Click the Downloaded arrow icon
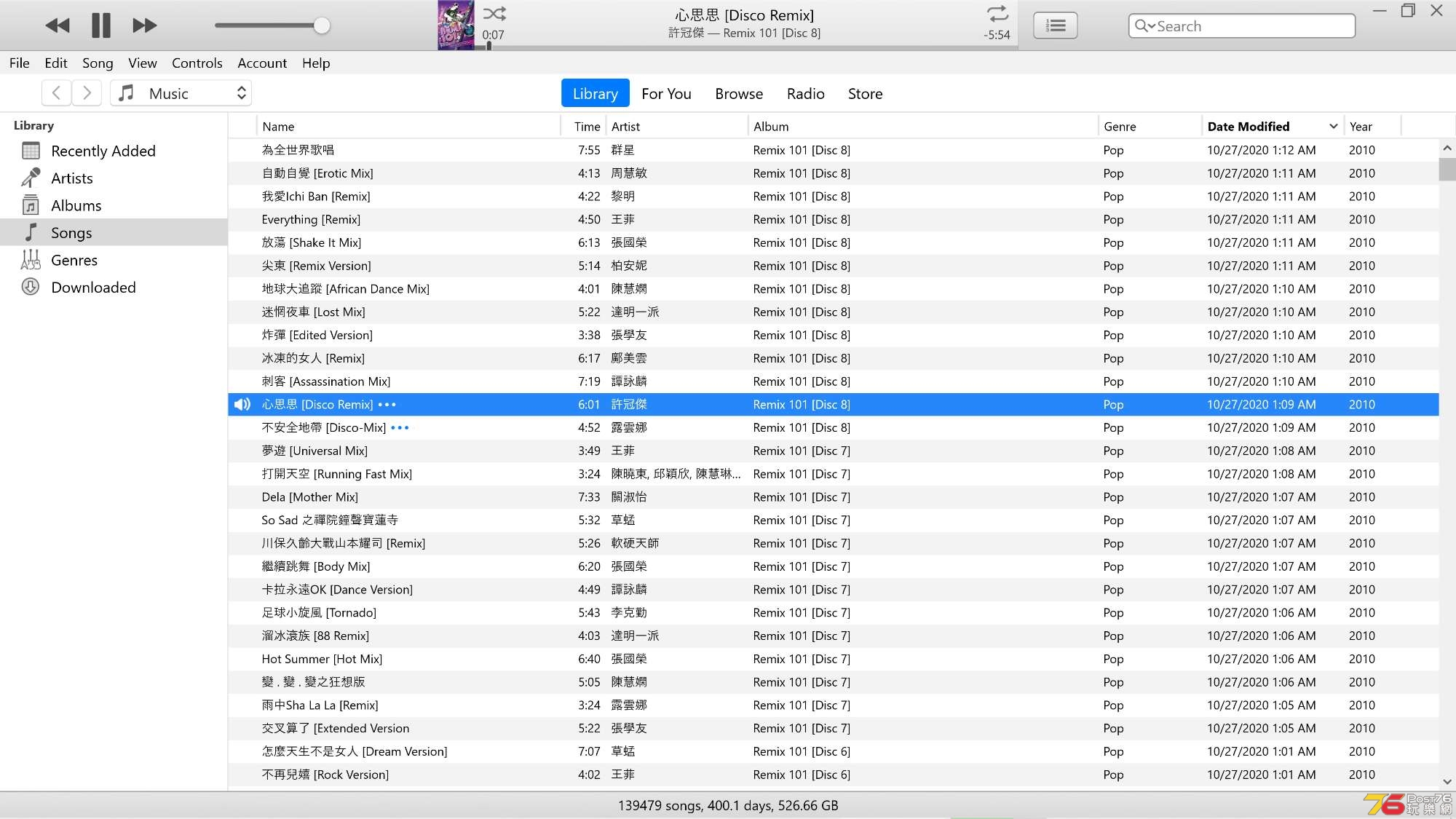This screenshot has height=819, width=1456. (x=31, y=287)
